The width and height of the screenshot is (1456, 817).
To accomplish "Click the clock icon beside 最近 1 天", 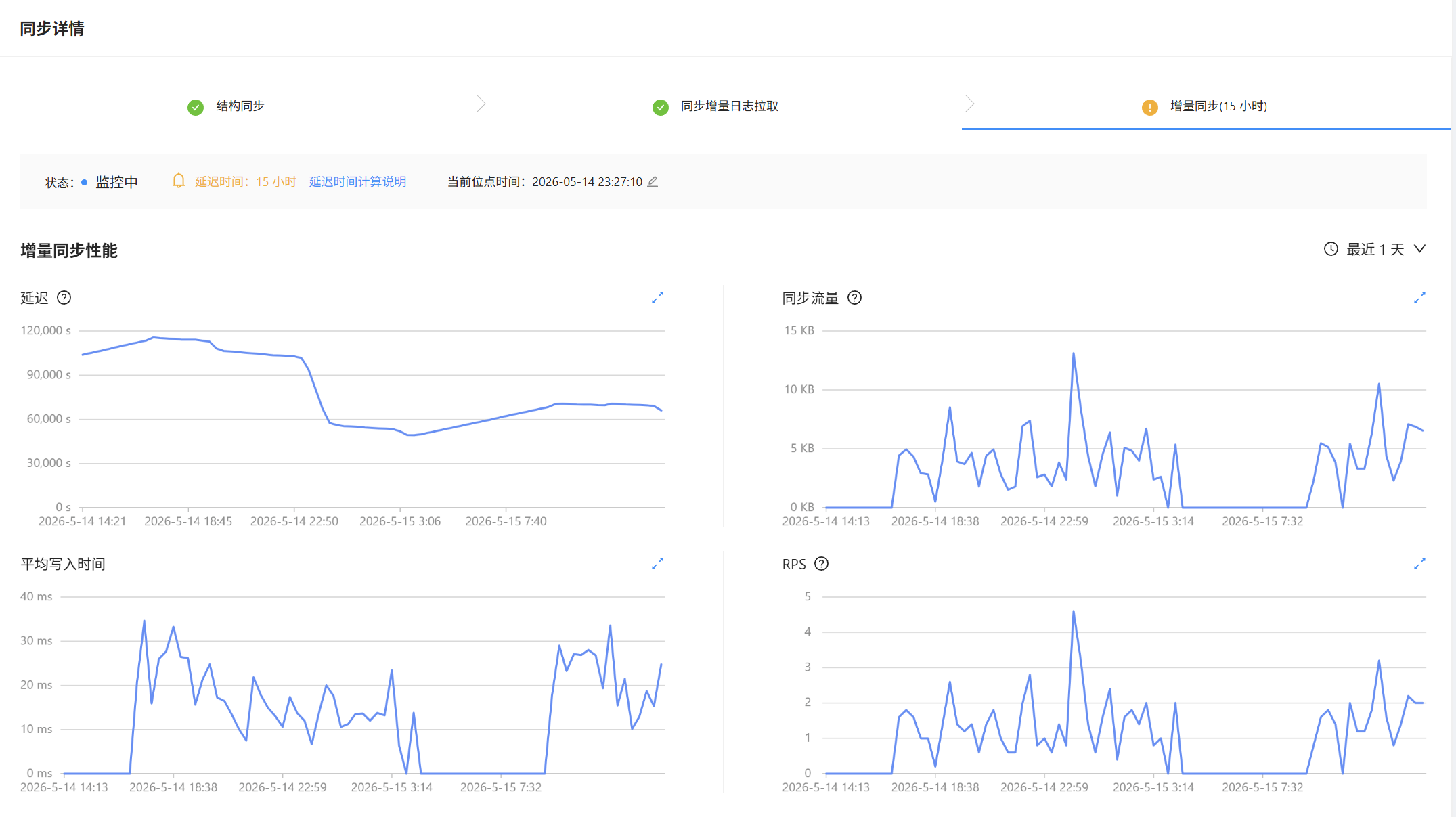I will tap(1331, 249).
